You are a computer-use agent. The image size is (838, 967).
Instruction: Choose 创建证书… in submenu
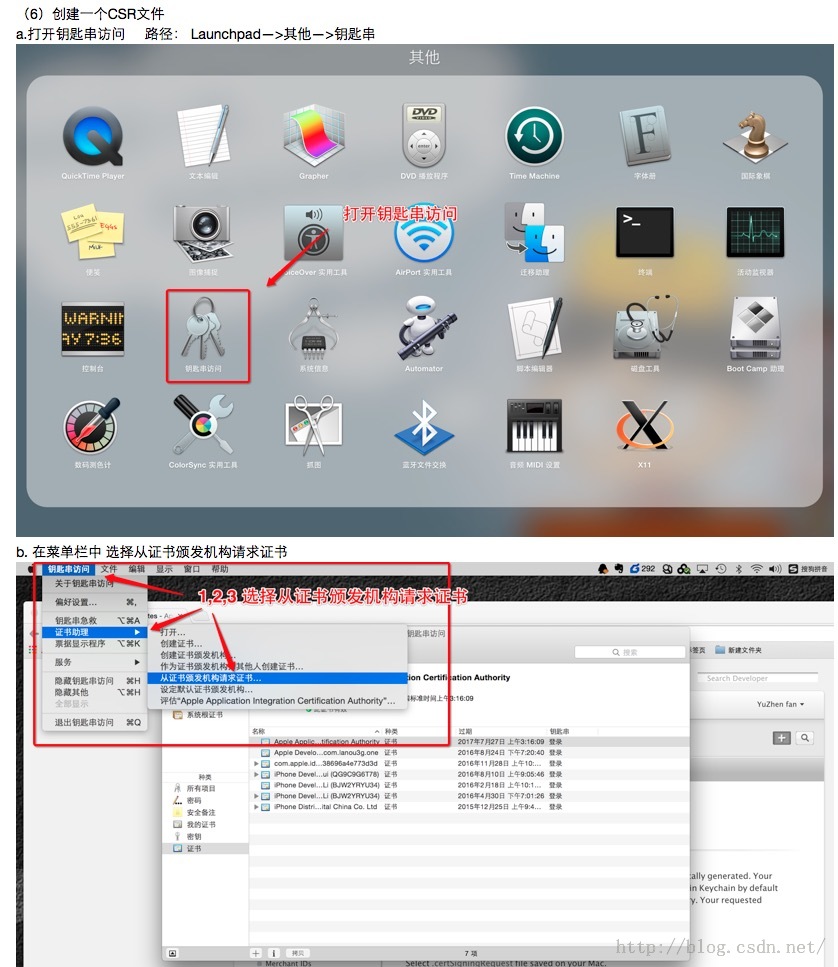point(278,643)
